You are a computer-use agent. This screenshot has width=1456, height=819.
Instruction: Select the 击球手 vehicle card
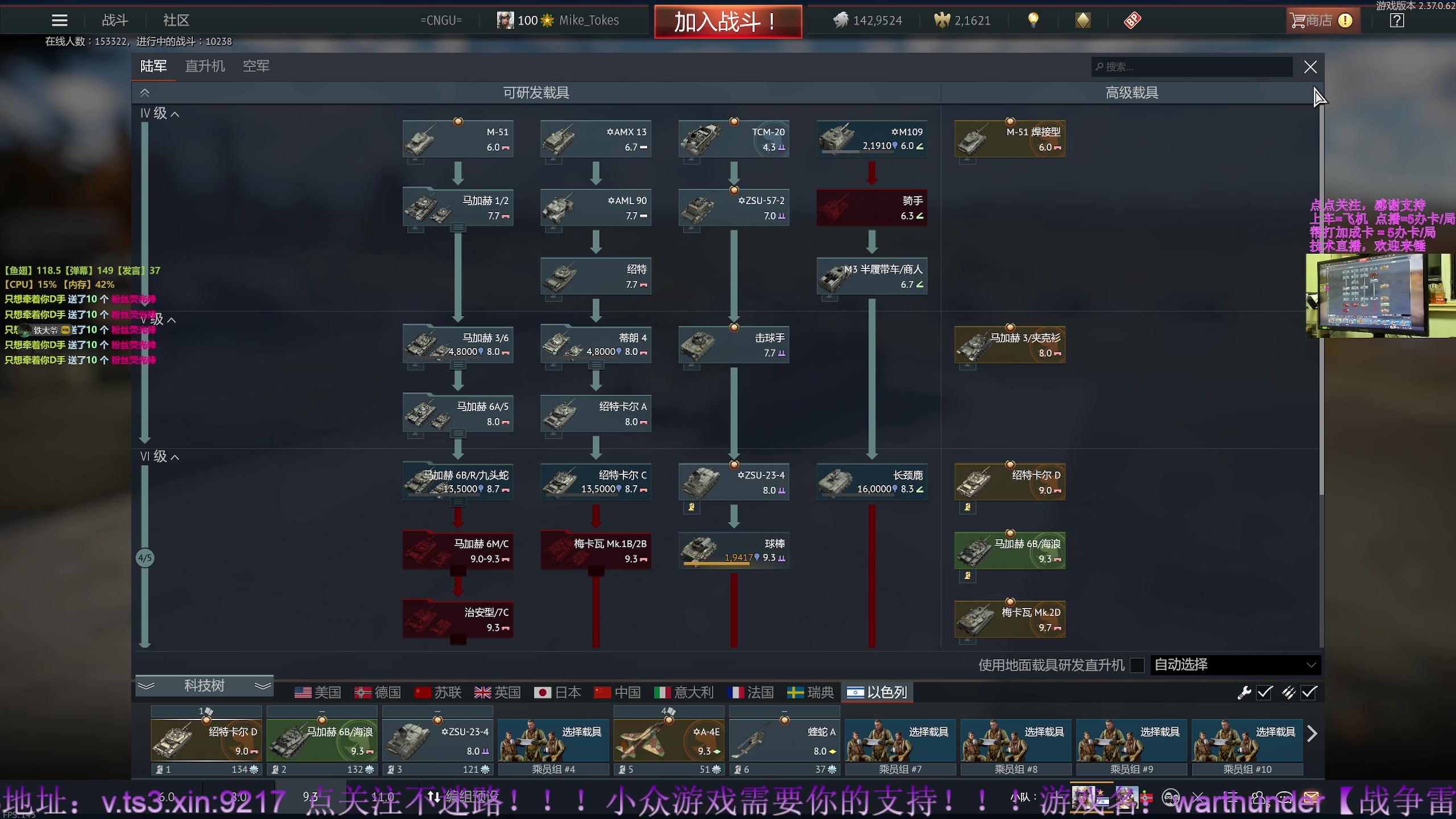click(734, 345)
